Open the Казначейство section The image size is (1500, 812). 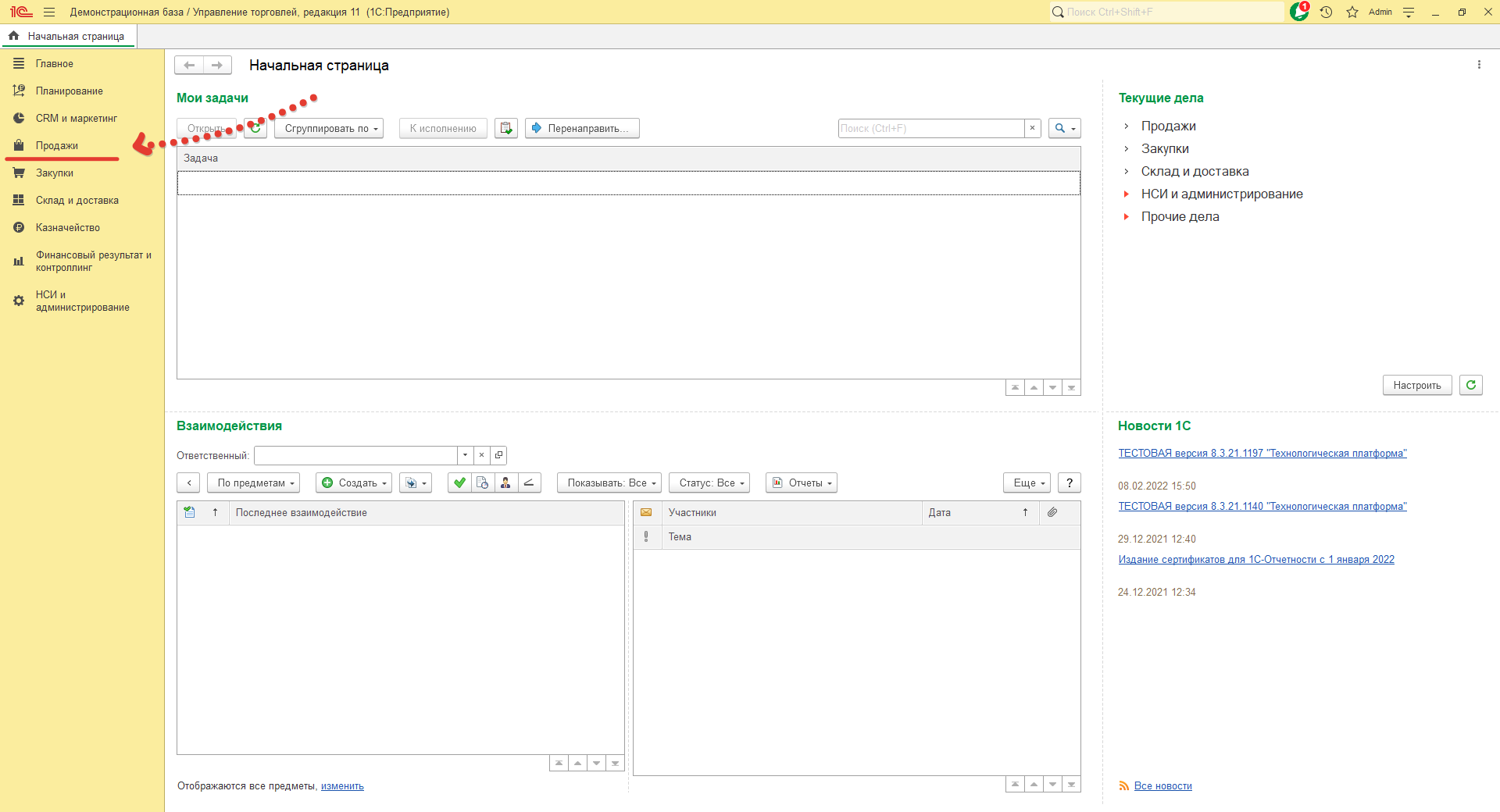(x=68, y=227)
